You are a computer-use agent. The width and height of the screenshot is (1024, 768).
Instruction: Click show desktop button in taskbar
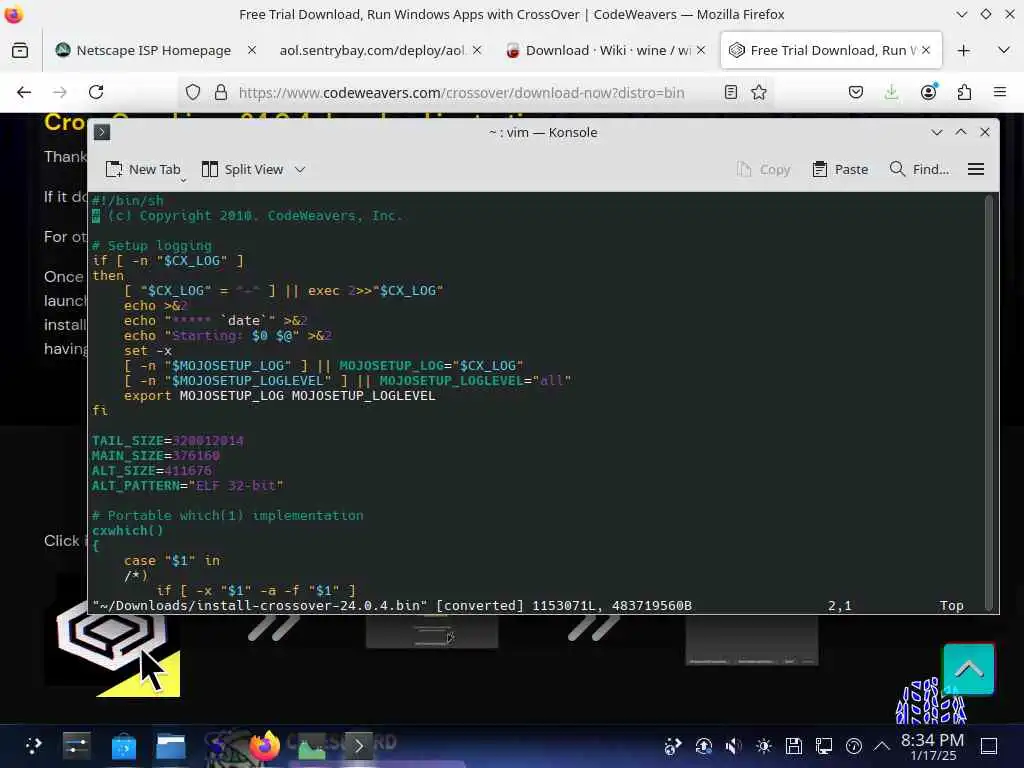pyautogui.click(x=989, y=746)
